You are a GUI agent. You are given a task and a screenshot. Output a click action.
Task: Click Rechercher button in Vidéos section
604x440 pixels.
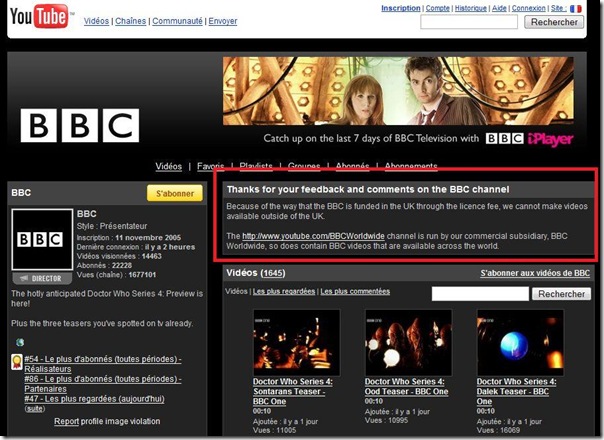click(x=562, y=294)
